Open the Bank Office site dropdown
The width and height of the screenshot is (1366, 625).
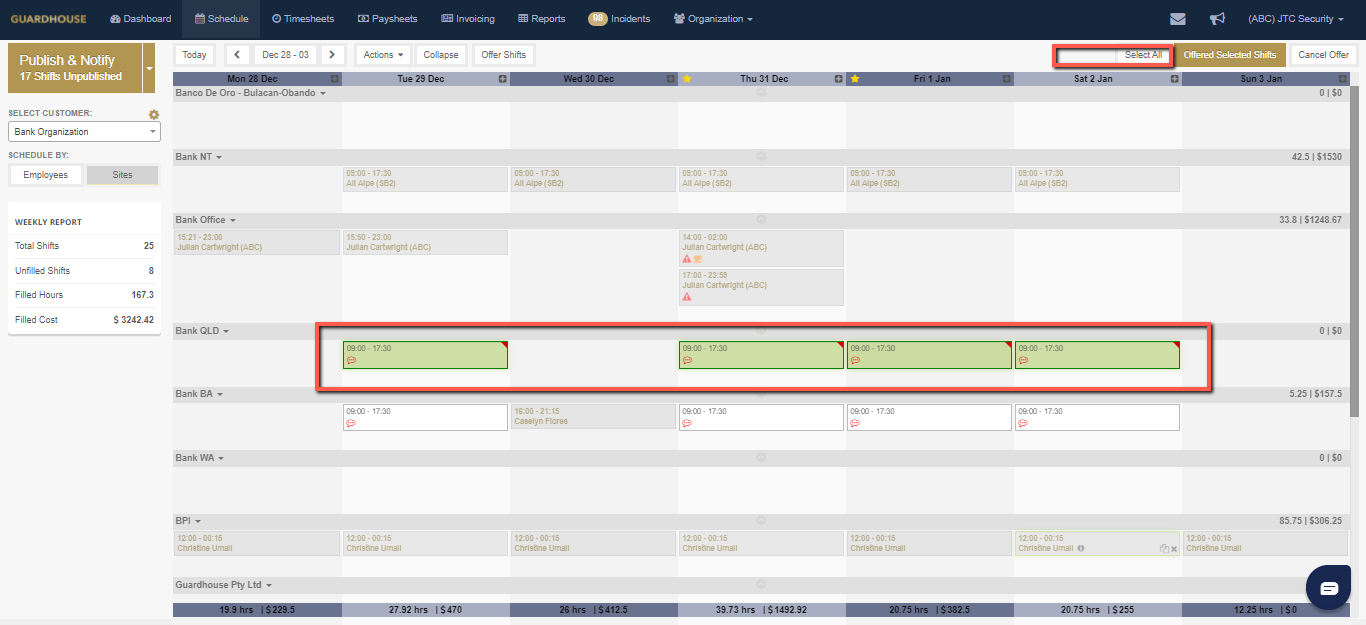(233, 220)
